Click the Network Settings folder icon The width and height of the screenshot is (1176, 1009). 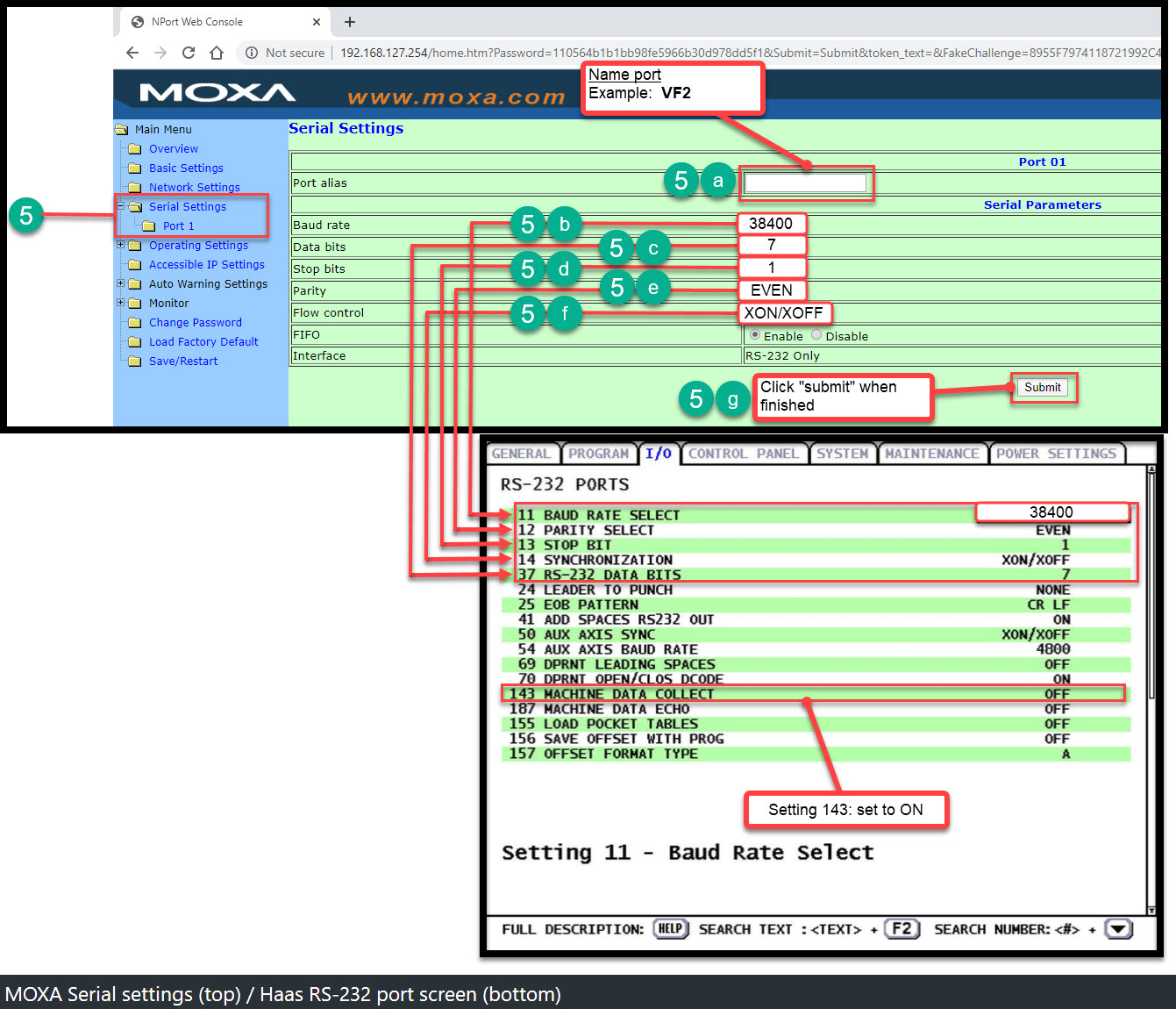pos(135,188)
